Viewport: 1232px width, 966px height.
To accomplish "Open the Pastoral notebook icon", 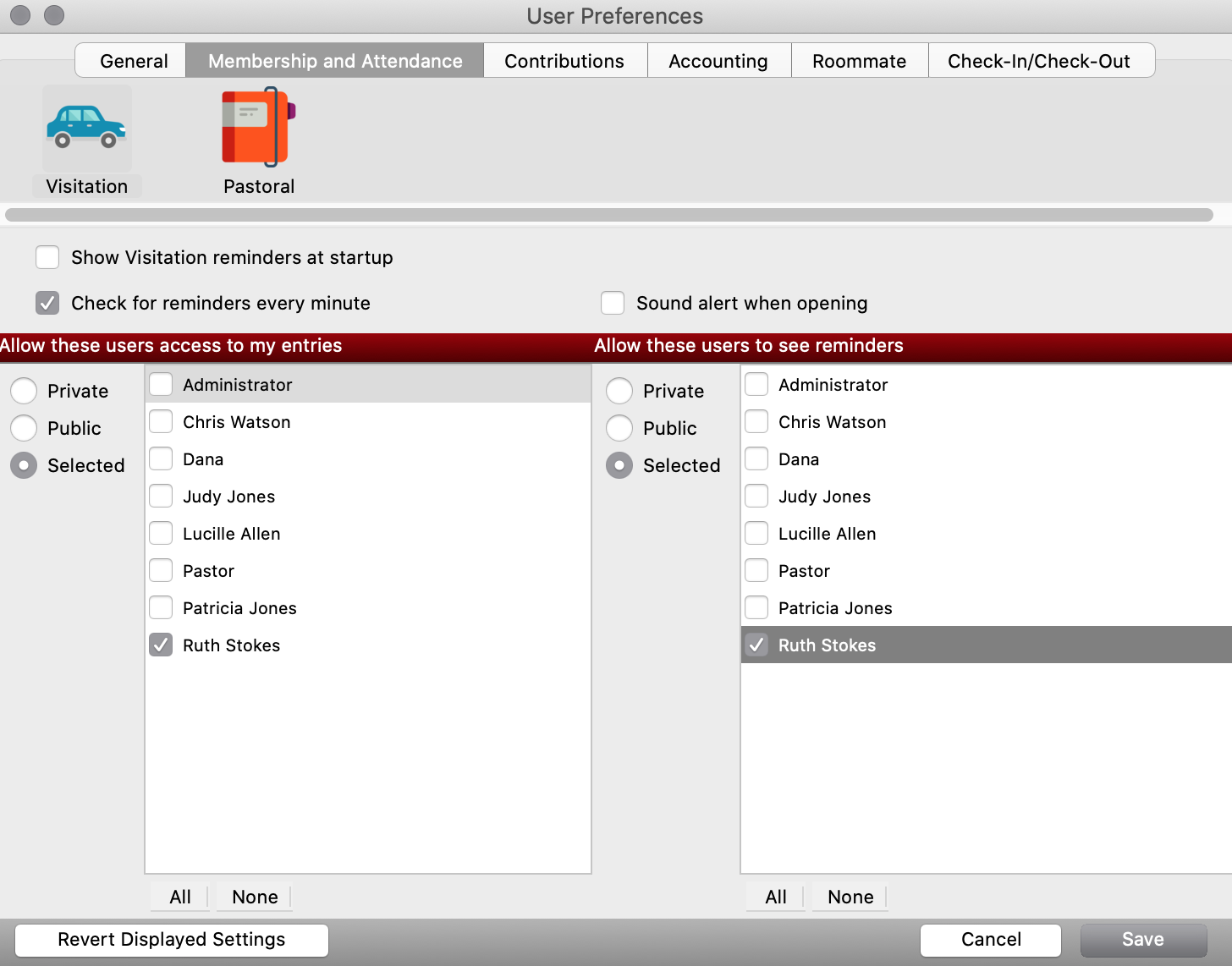I will 259,129.
